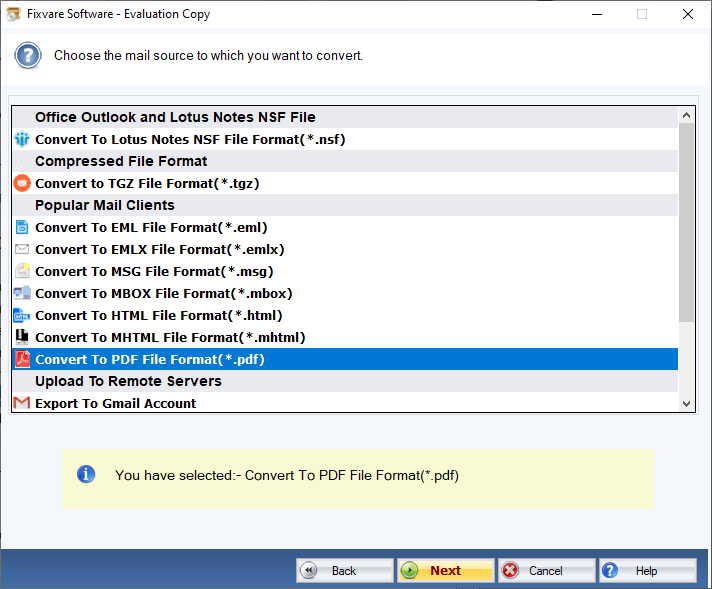Click the EMLX envelope icon
This screenshot has width=712, height=589.
pyautogui.click(x=22, y=249)
